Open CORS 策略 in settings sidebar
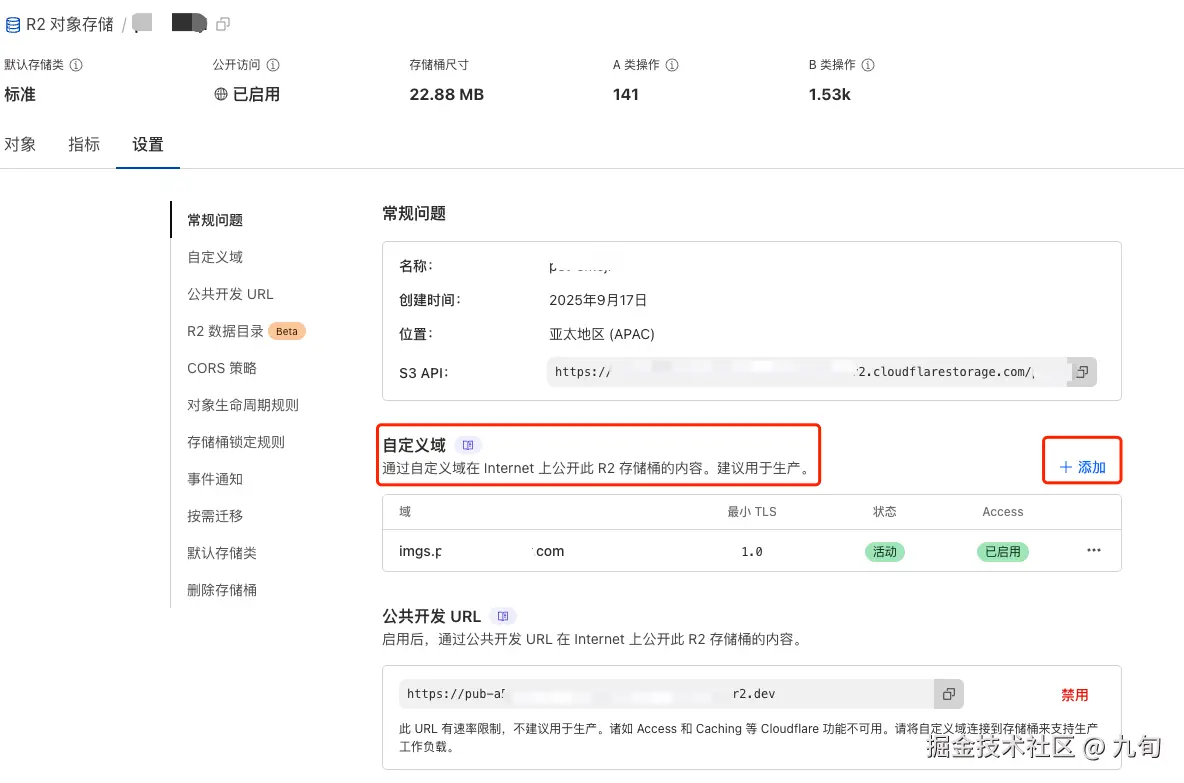 222,368
